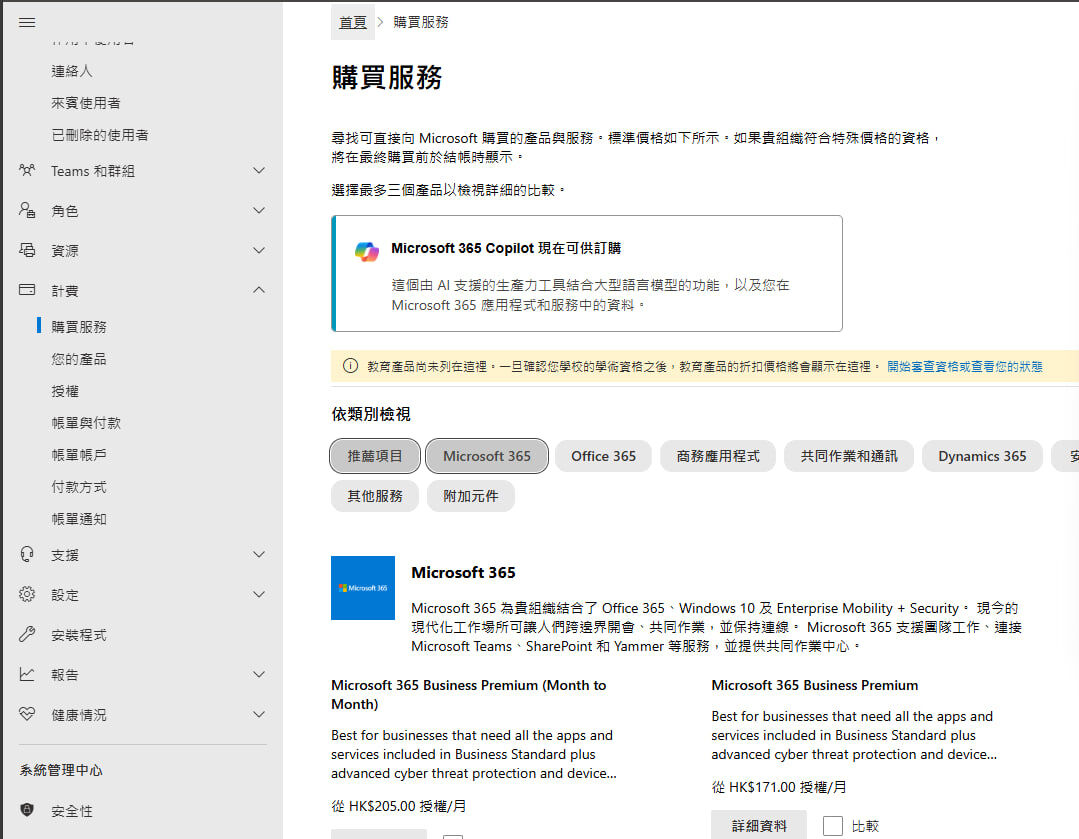
Task: Click 詳細資料 for Microsoft 365 Business Premium
Action: 758,825
